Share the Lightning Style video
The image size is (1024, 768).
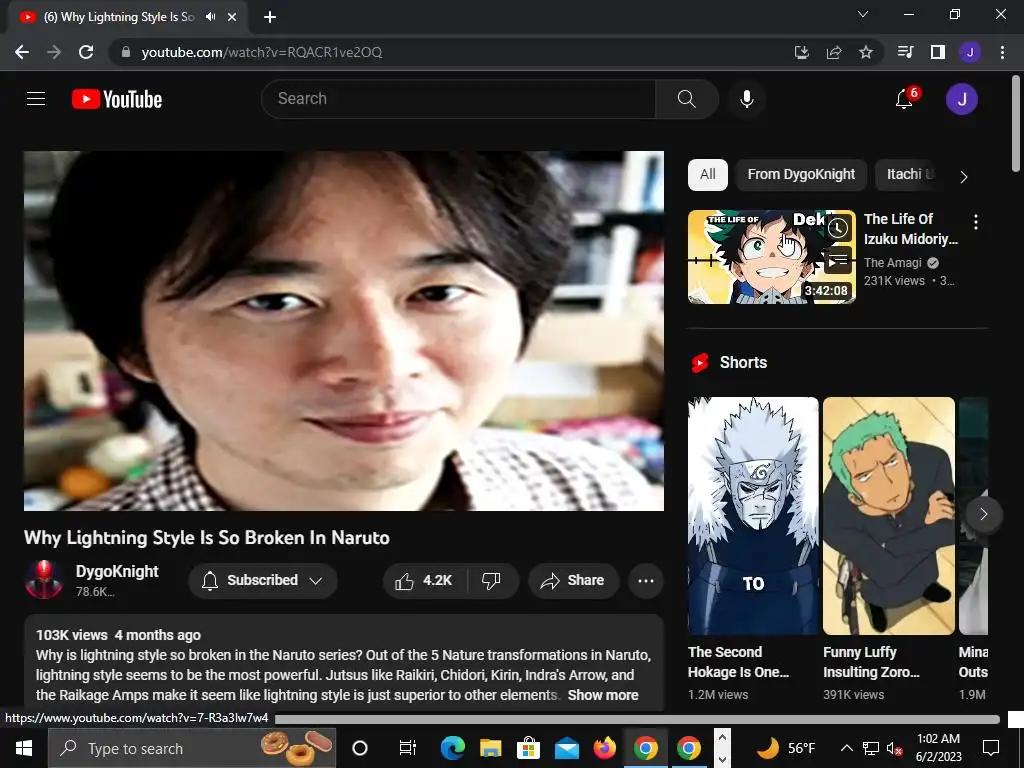coord(573,581)
